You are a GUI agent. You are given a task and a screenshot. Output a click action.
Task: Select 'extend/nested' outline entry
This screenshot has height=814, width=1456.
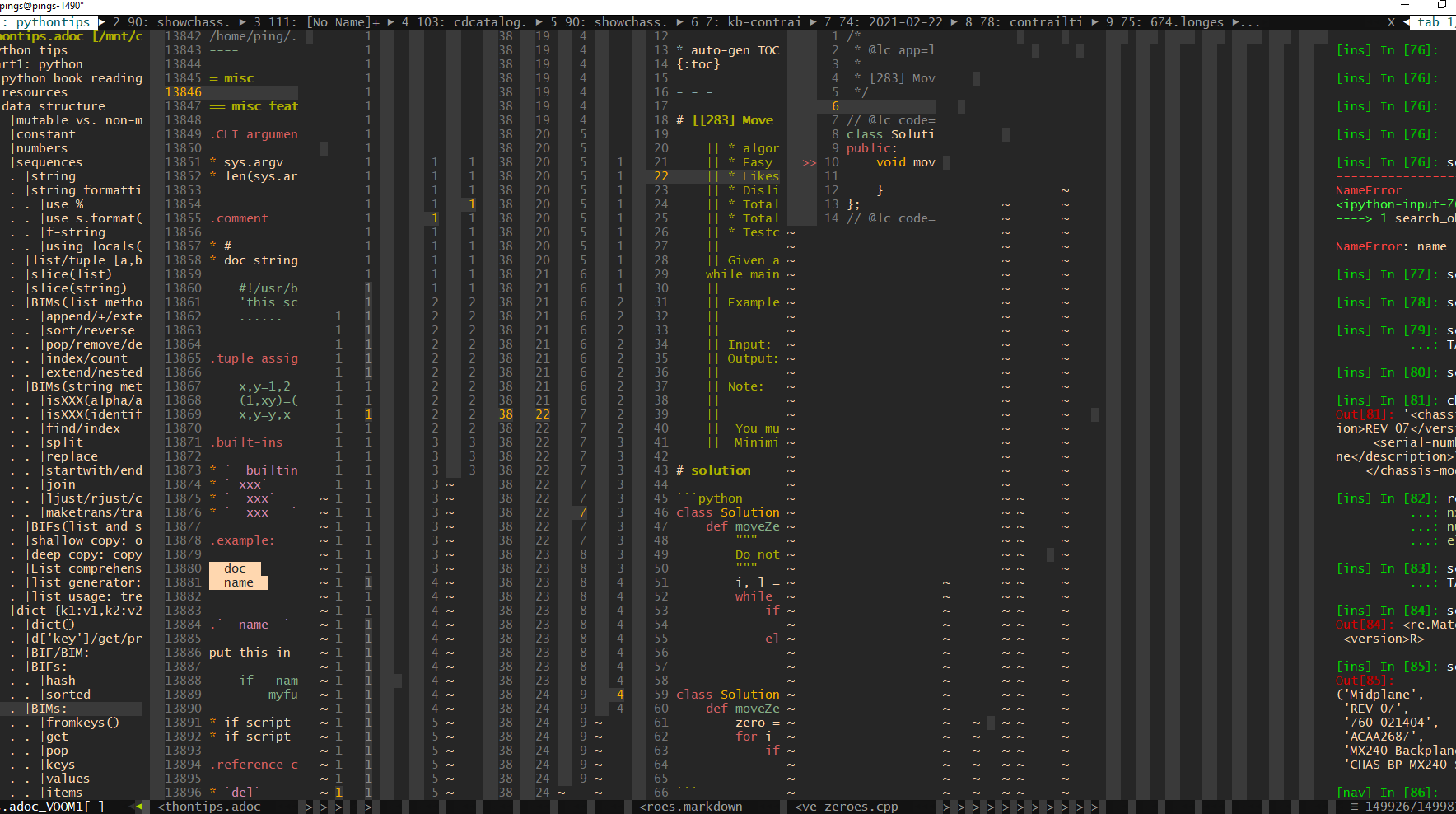(x=94, y=372)
